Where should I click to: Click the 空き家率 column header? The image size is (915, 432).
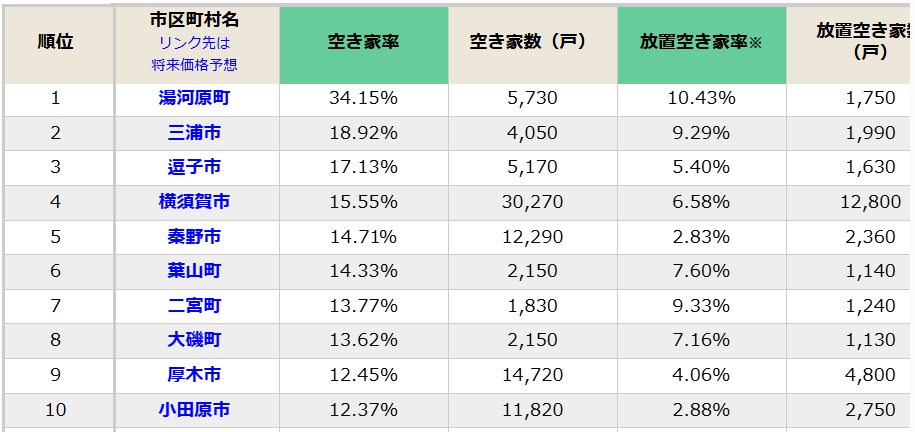pyautogui.click(x=363, y=42)
